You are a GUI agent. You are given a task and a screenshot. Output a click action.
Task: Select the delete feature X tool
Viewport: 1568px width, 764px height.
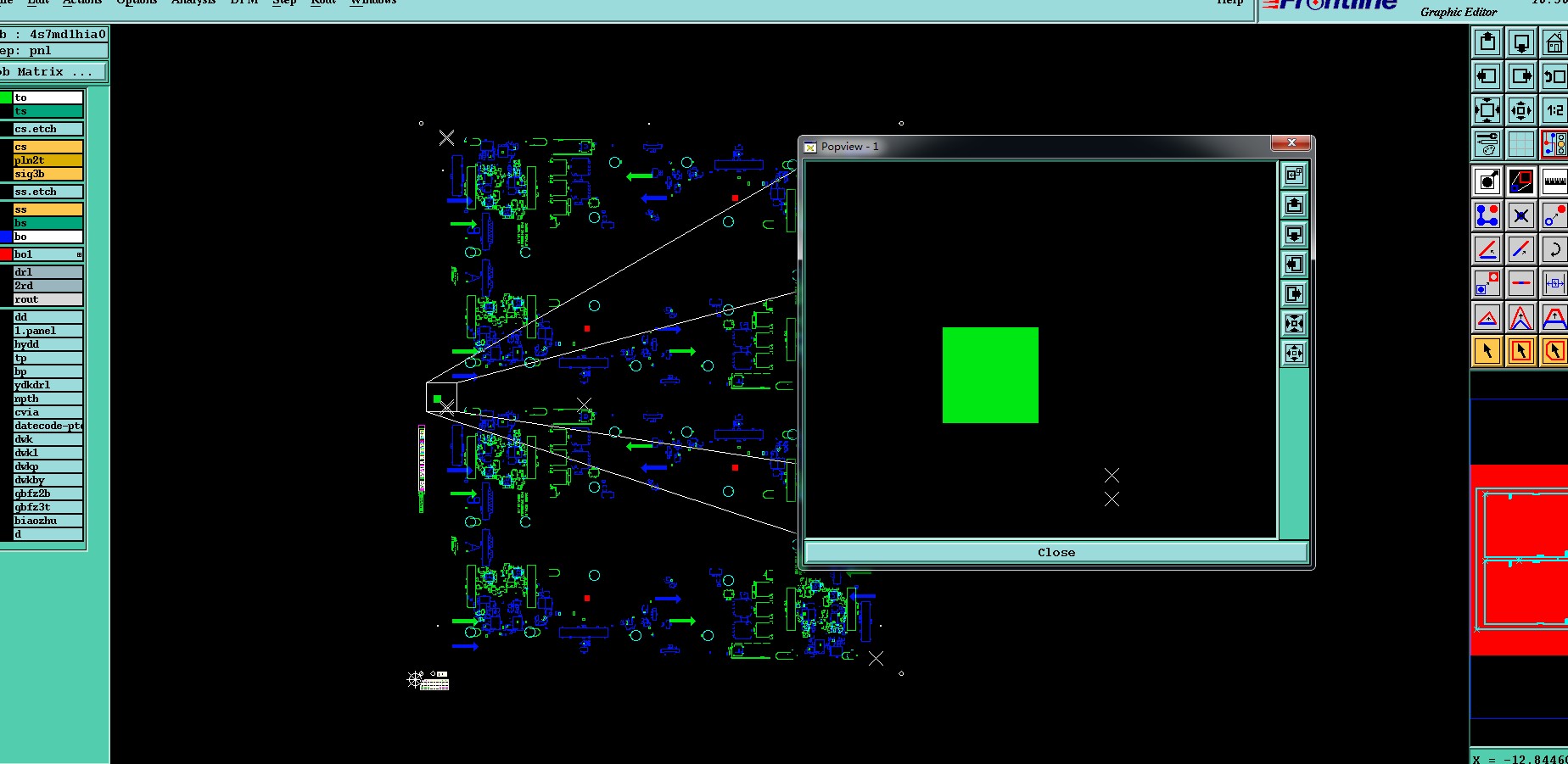[x=1521, y=215]
